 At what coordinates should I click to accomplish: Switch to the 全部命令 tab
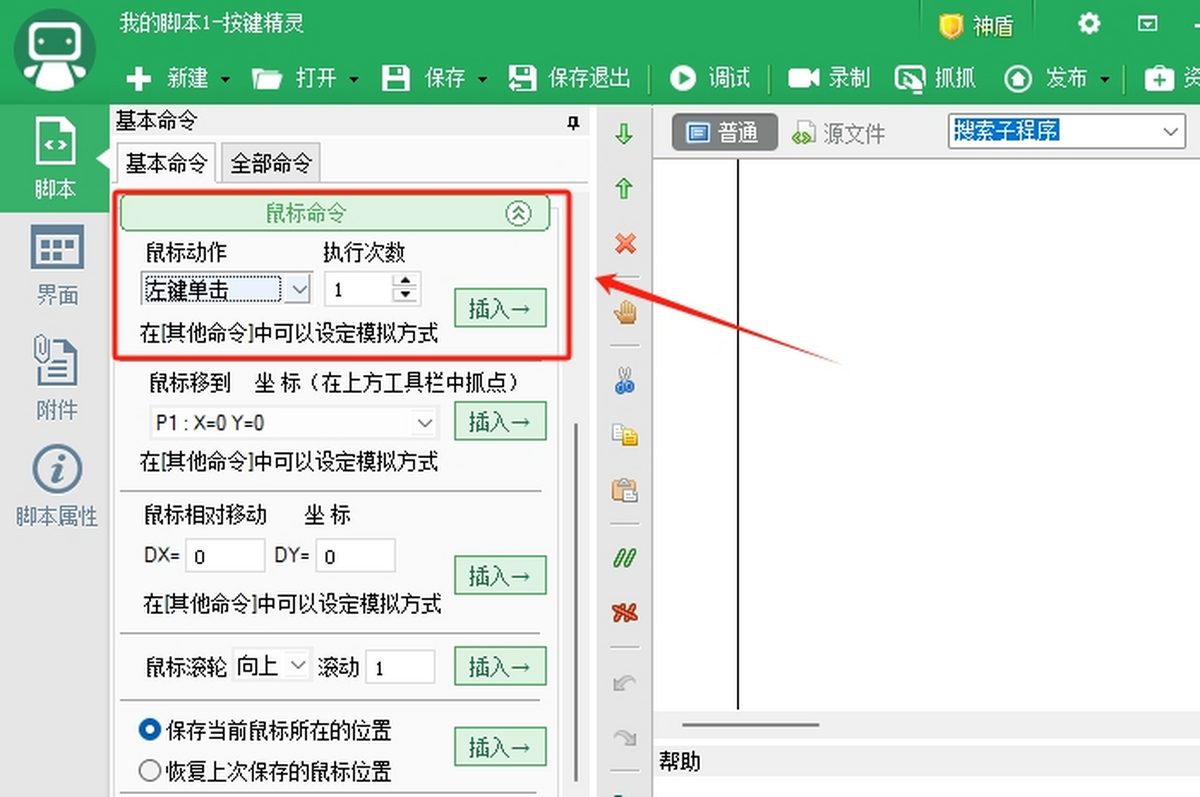click(271, 163)
